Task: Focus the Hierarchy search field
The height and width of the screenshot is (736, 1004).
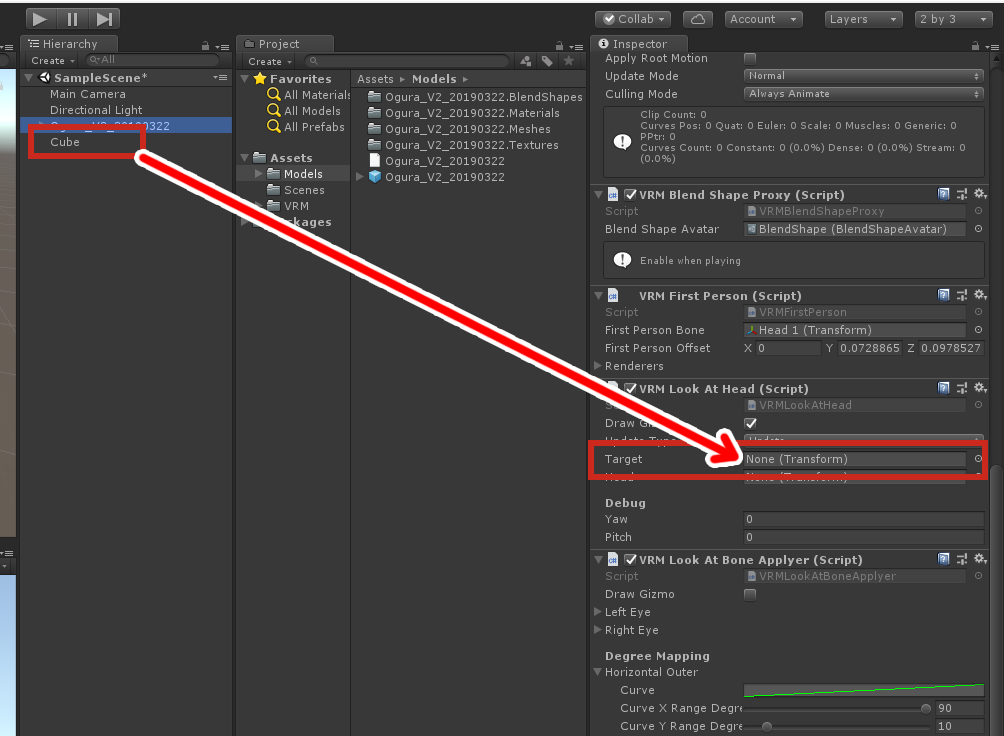Action: [152, 60]
